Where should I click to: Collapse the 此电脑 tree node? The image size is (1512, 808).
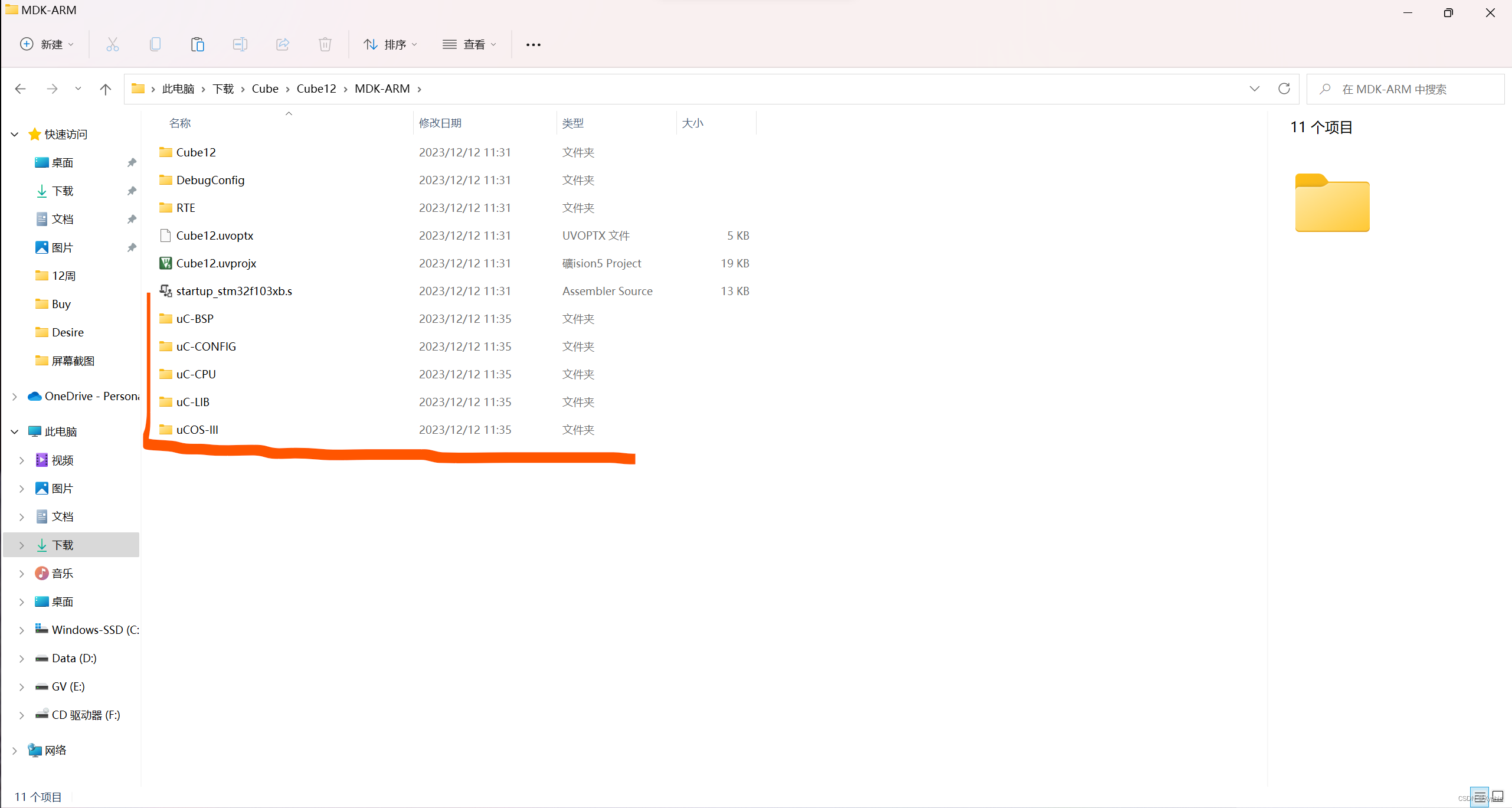point(15,432)
